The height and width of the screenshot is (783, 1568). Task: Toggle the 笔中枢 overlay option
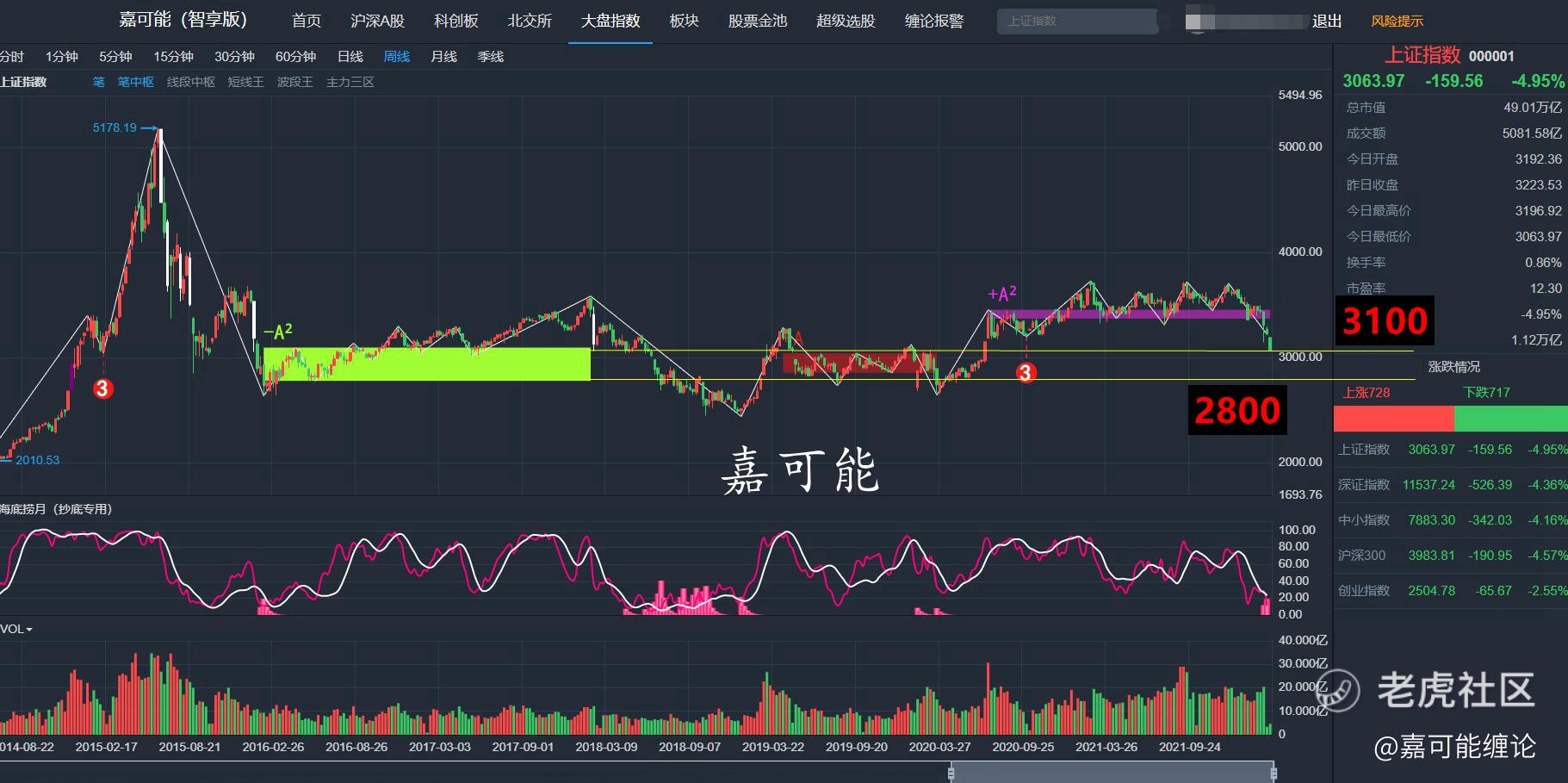[x=136, y=82]
